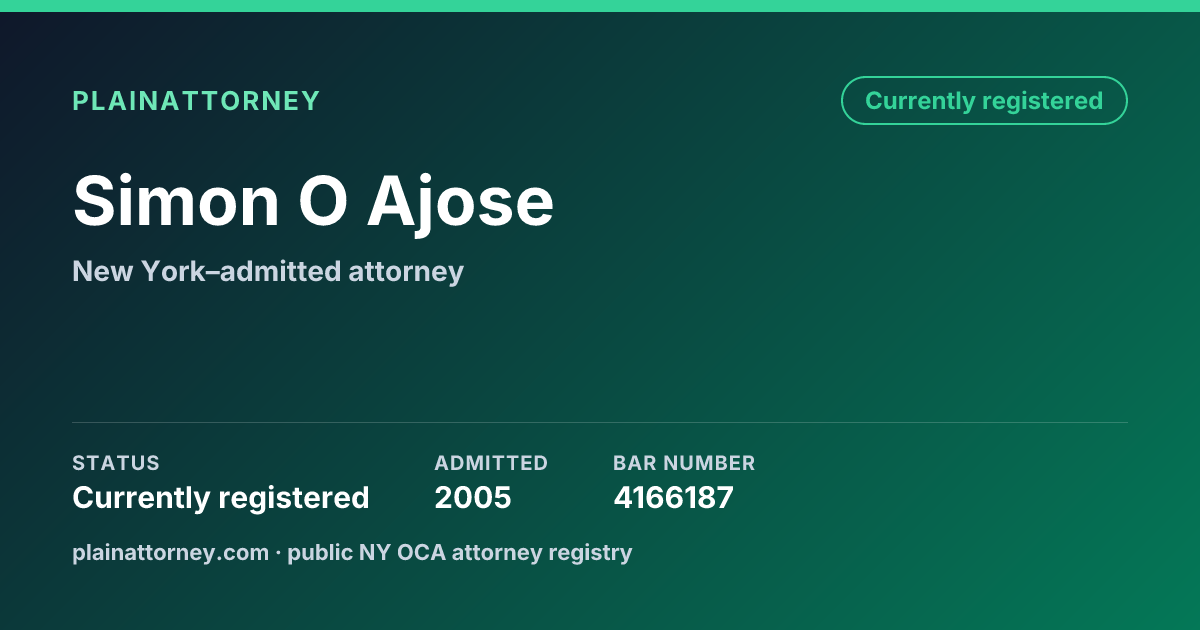Screen dimensions: 1200x630
Task: Click the BAR NUMBER label
Action: (x=684, y=463)
